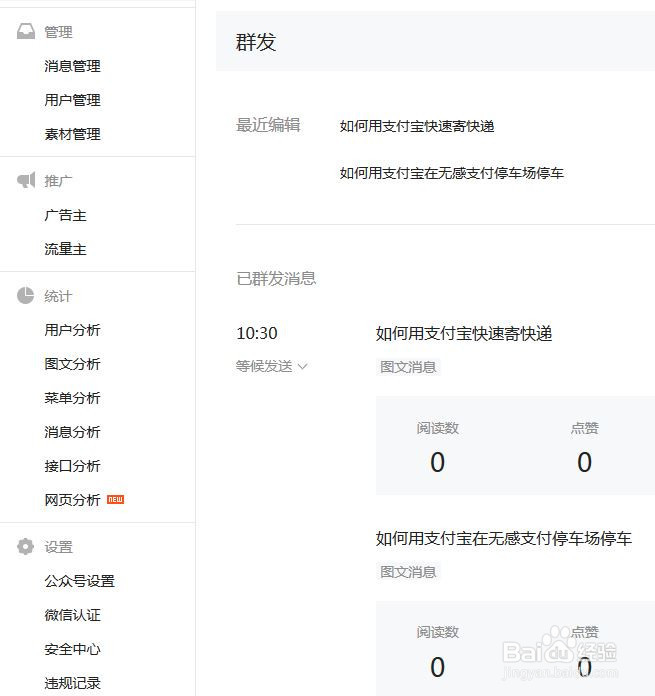The width and height of the screenshot is (655, 696).
Task: Click the 设置 gear icon
Action: click(x=25, y=546)
